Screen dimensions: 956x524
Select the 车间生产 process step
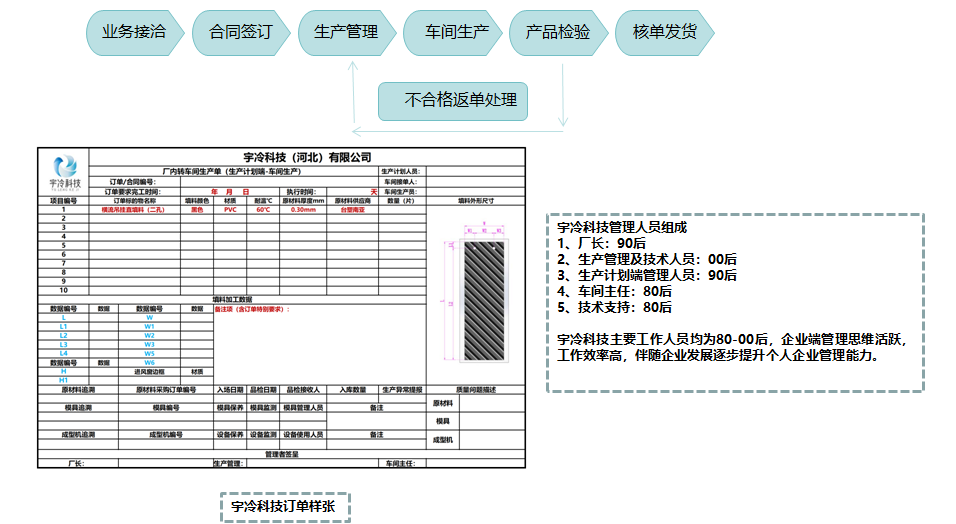point(452,32)
